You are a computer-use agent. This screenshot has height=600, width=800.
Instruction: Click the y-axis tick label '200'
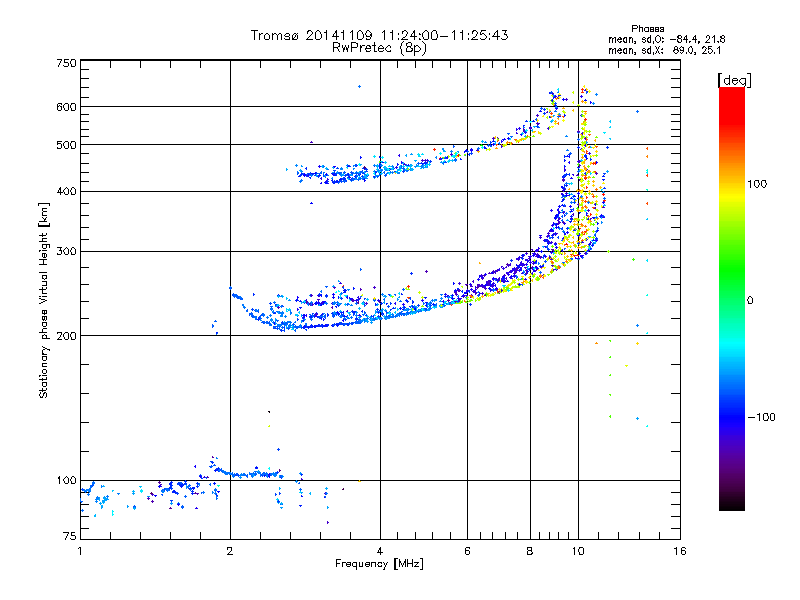[66, 336]
